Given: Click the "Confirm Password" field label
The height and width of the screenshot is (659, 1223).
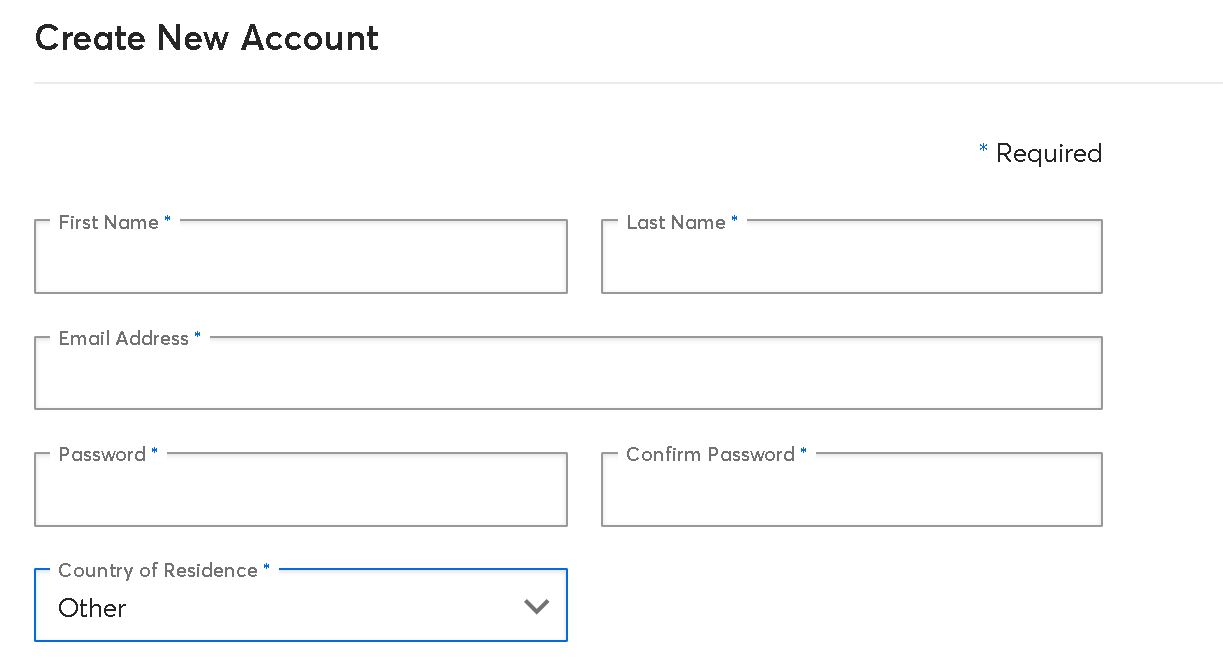Looking at the screenshot, I should (x=710, y=454).
